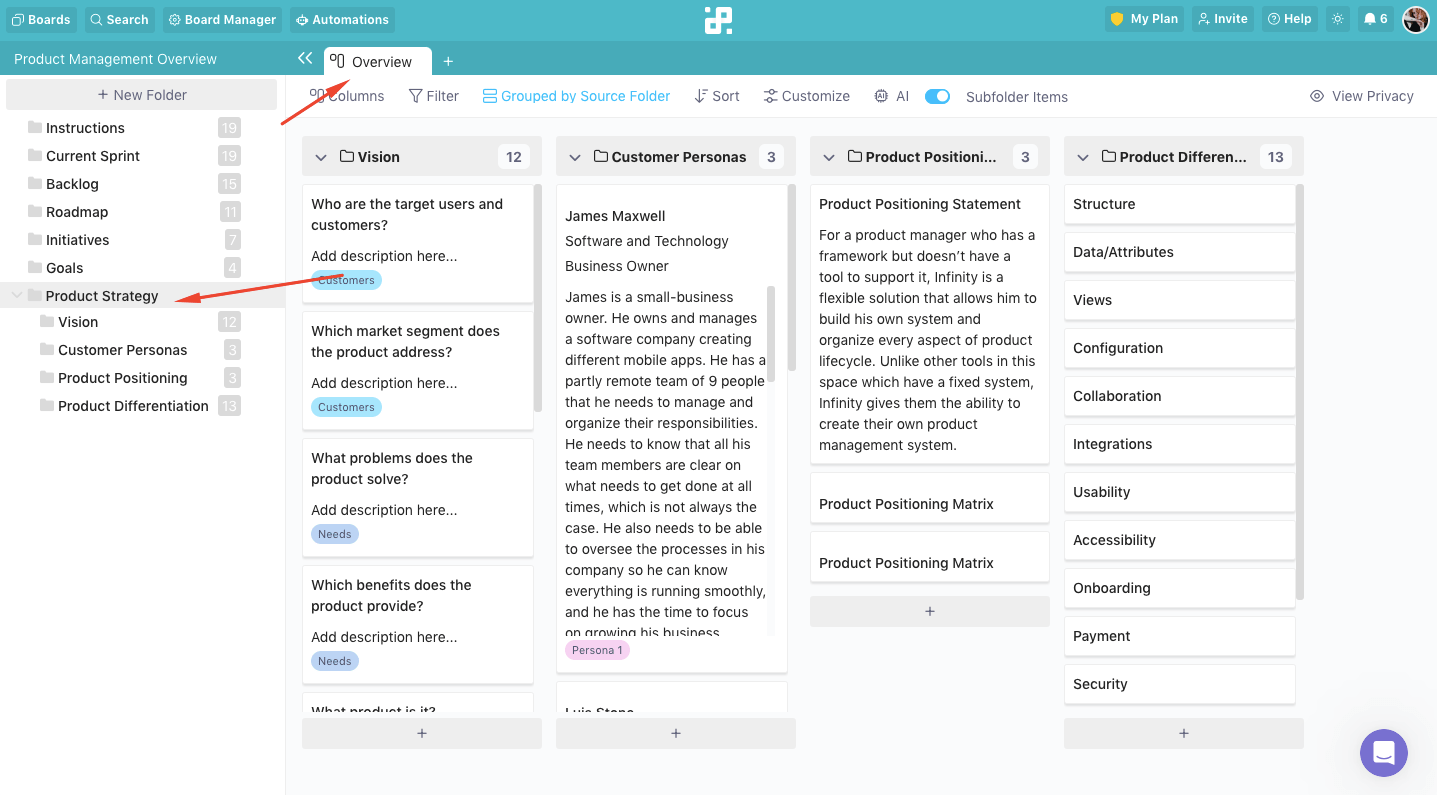Screen dimensions: 1437x795
Task: Toggle the light/dark theme
Action: pyautogui.click(x=1337, y=18)
